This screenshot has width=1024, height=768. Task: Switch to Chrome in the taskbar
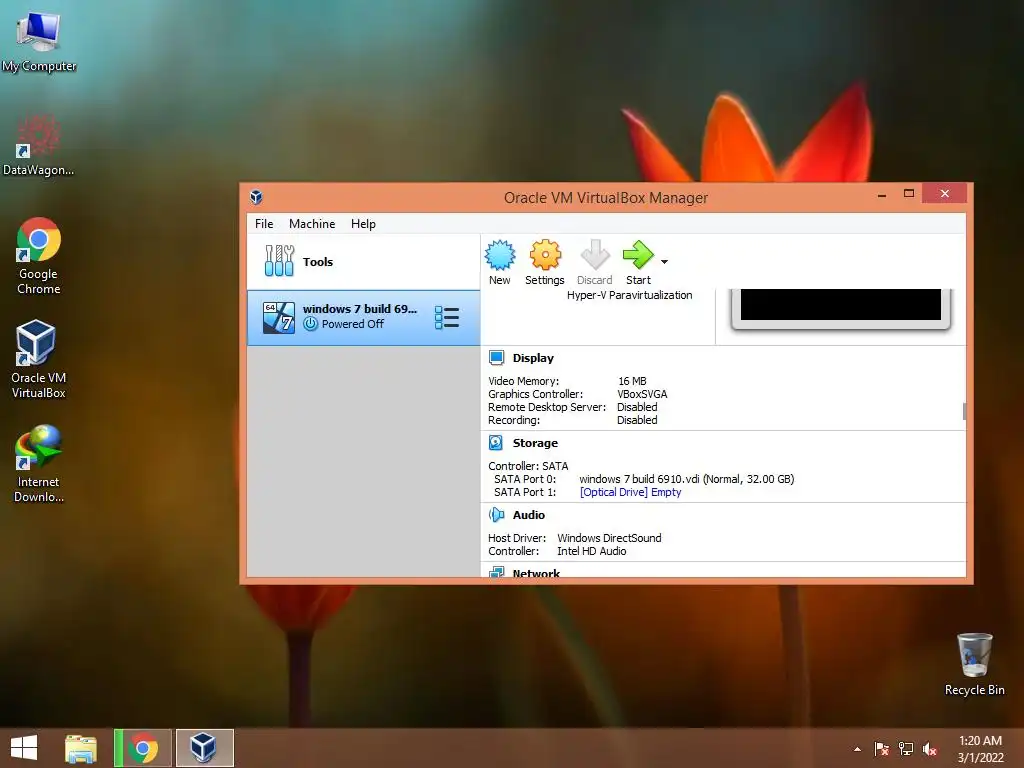pos(143,748)
